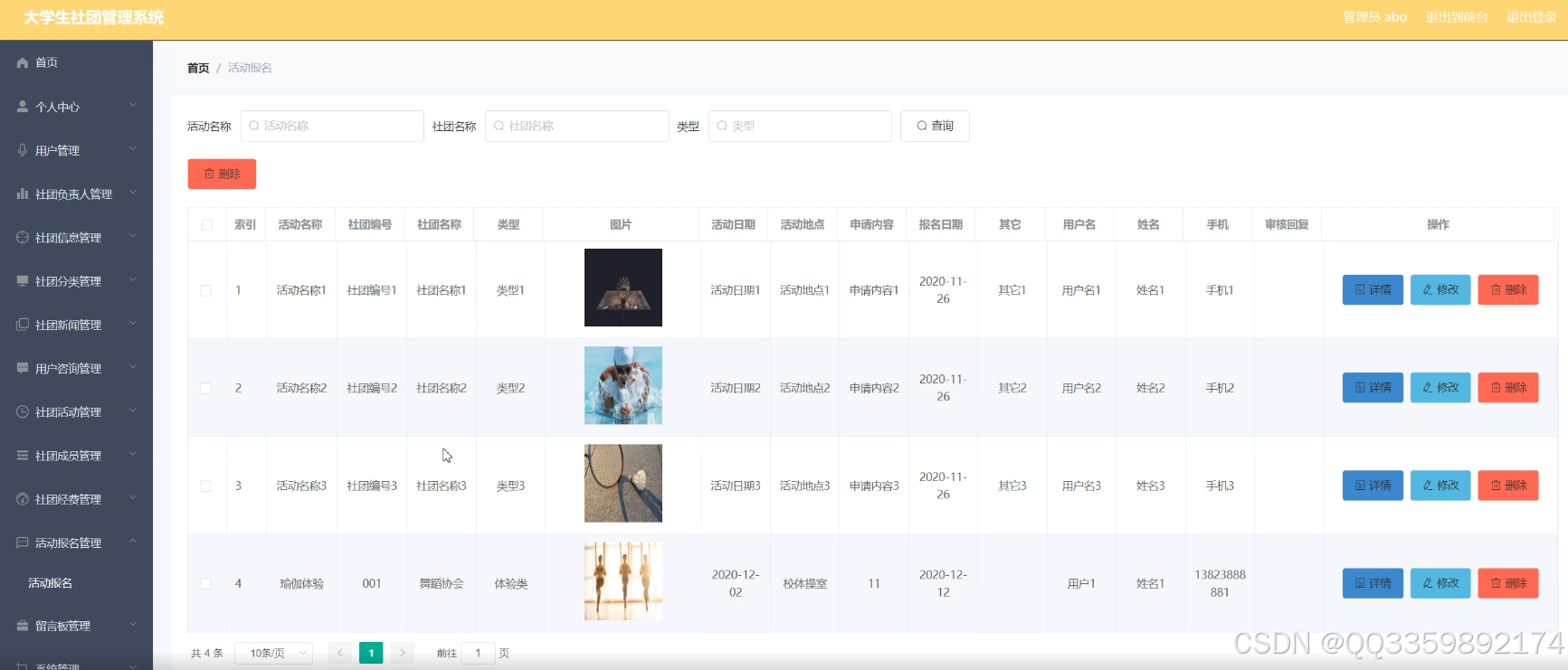Click the icon beside 社团信息管理
This screenshot has height=670, width=1568.
point(23,237)
